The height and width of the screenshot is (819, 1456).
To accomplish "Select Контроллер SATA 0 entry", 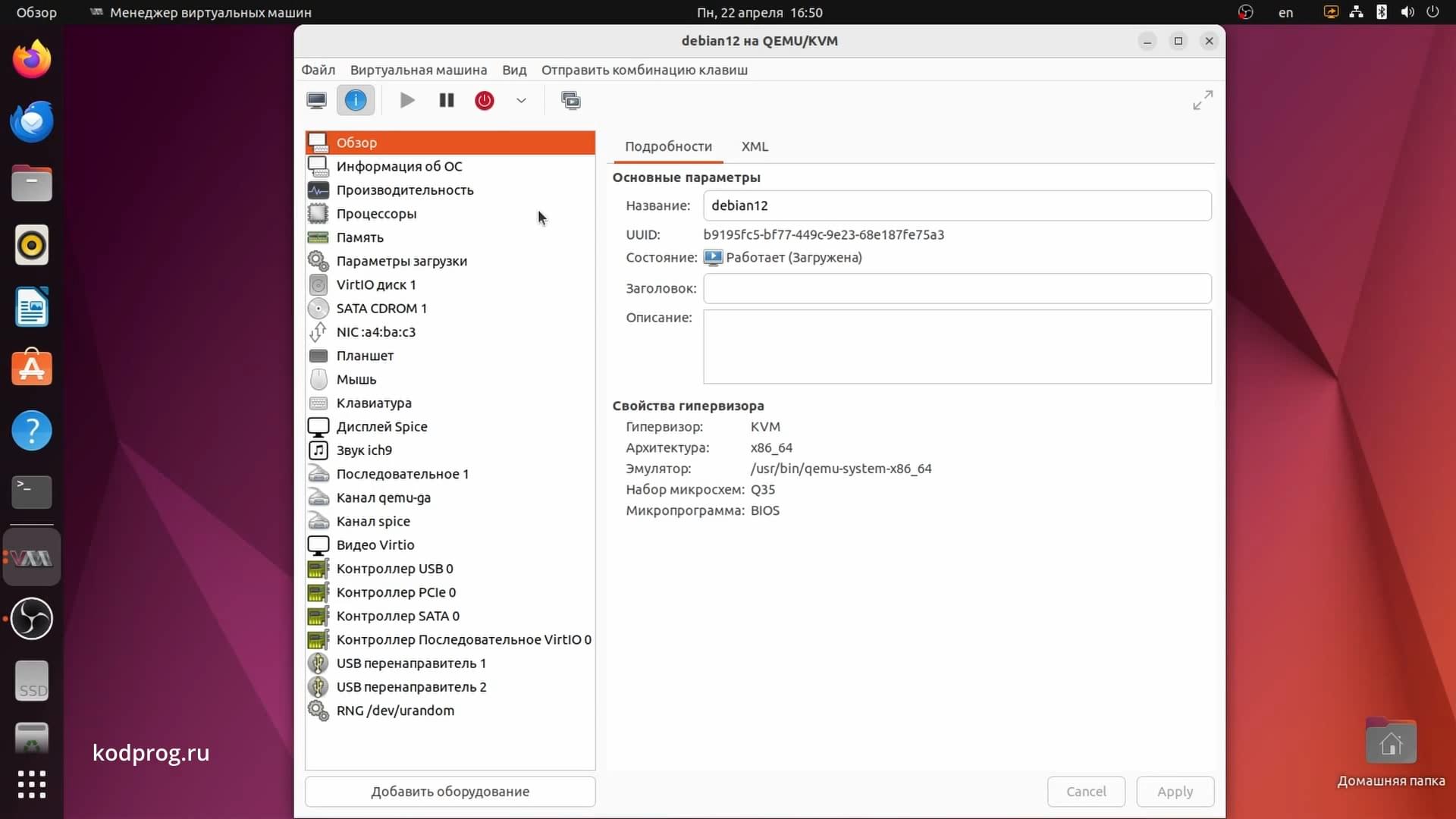I will click(450, 616).
